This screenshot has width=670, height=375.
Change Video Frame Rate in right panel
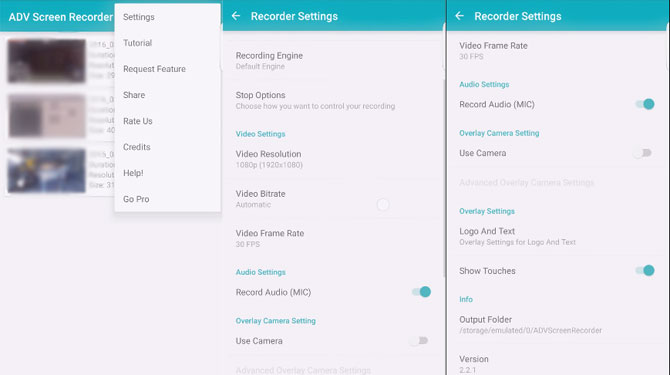point(557,51)
